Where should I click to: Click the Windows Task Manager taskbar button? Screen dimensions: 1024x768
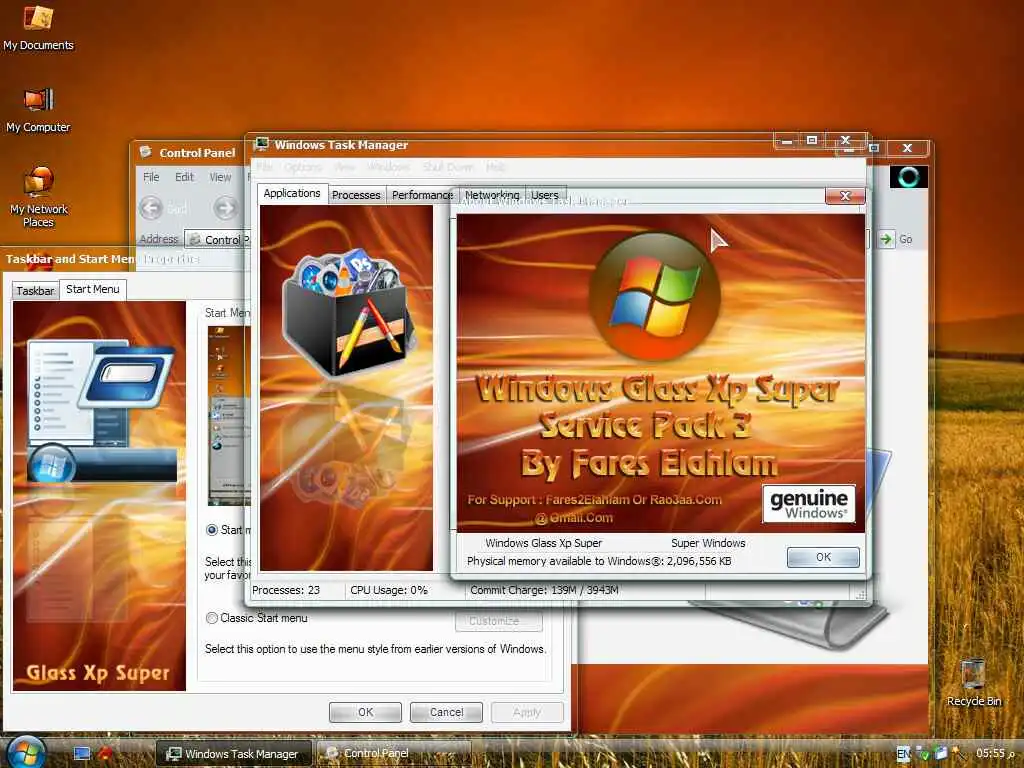click(x=234, y=754)
